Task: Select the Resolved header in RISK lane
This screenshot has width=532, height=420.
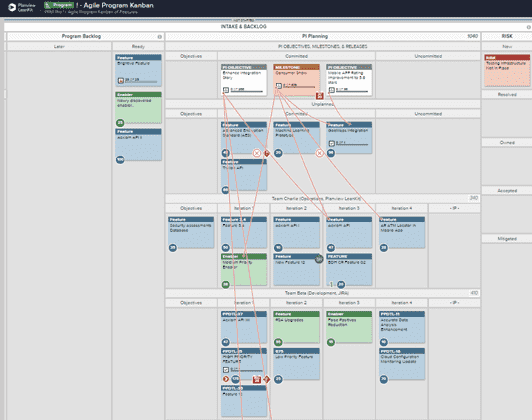Action: (x=507, y=95)
